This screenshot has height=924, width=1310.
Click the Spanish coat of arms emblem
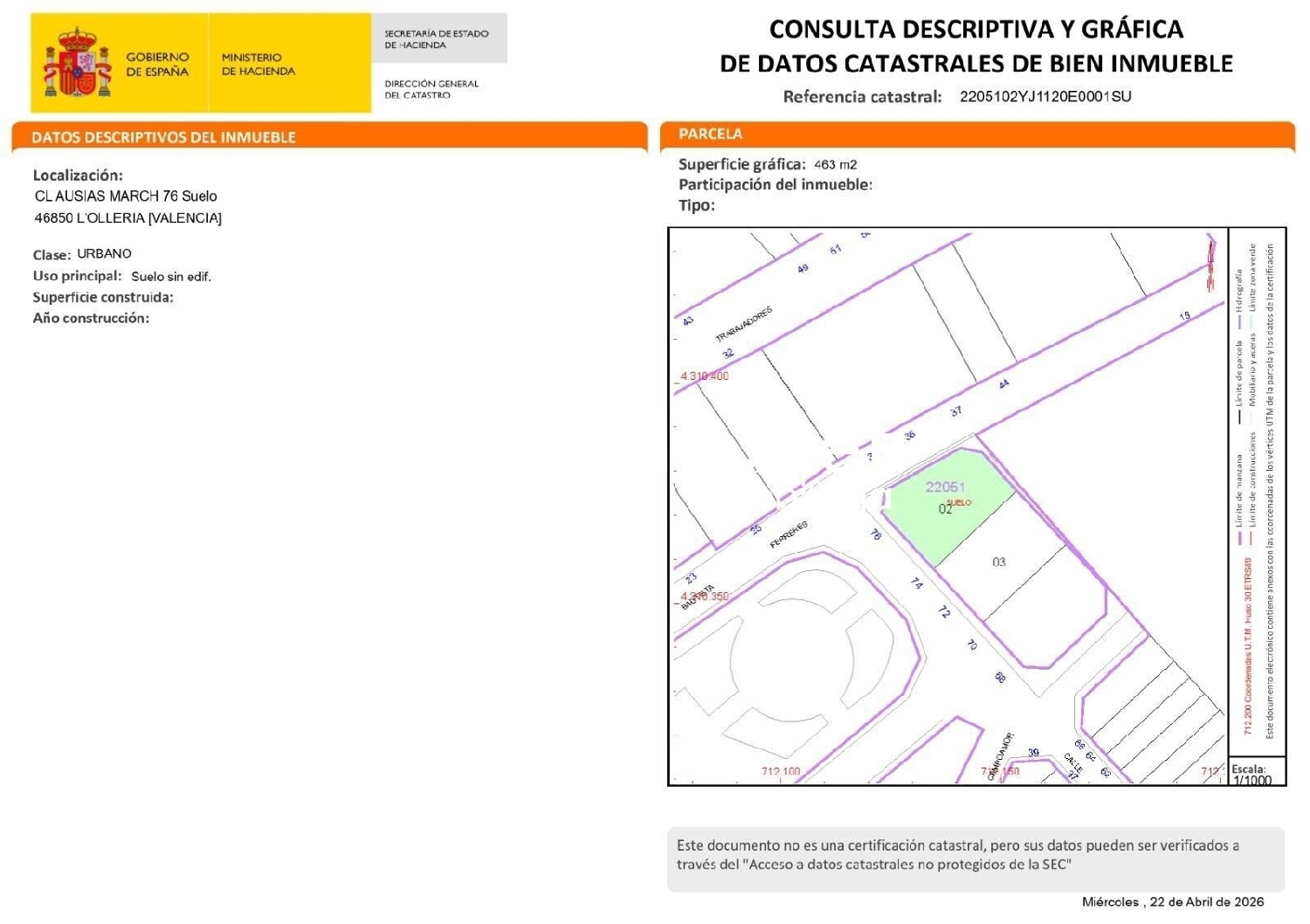pyautogui.click(x=78, y=63)
